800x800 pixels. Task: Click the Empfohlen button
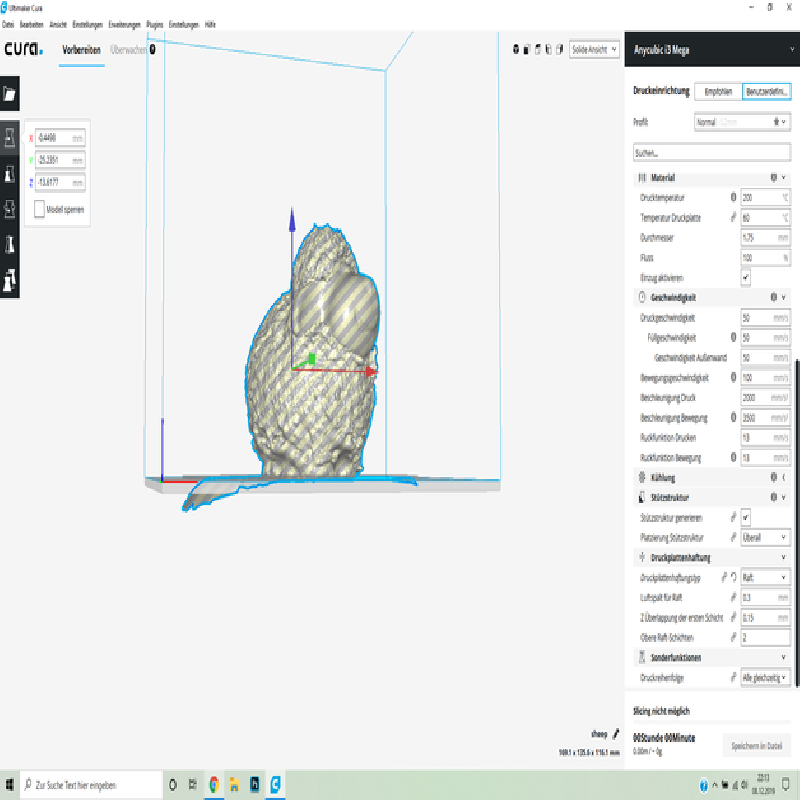(717, 91)
